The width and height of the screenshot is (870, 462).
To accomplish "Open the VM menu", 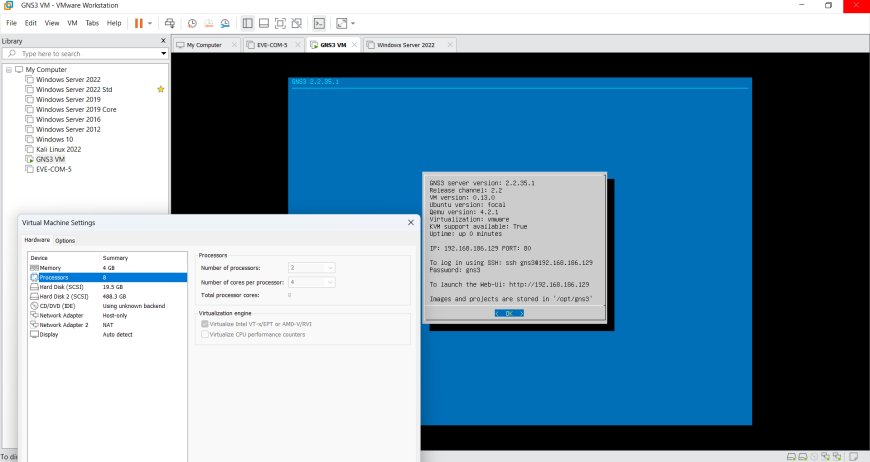I will (72, 23).
